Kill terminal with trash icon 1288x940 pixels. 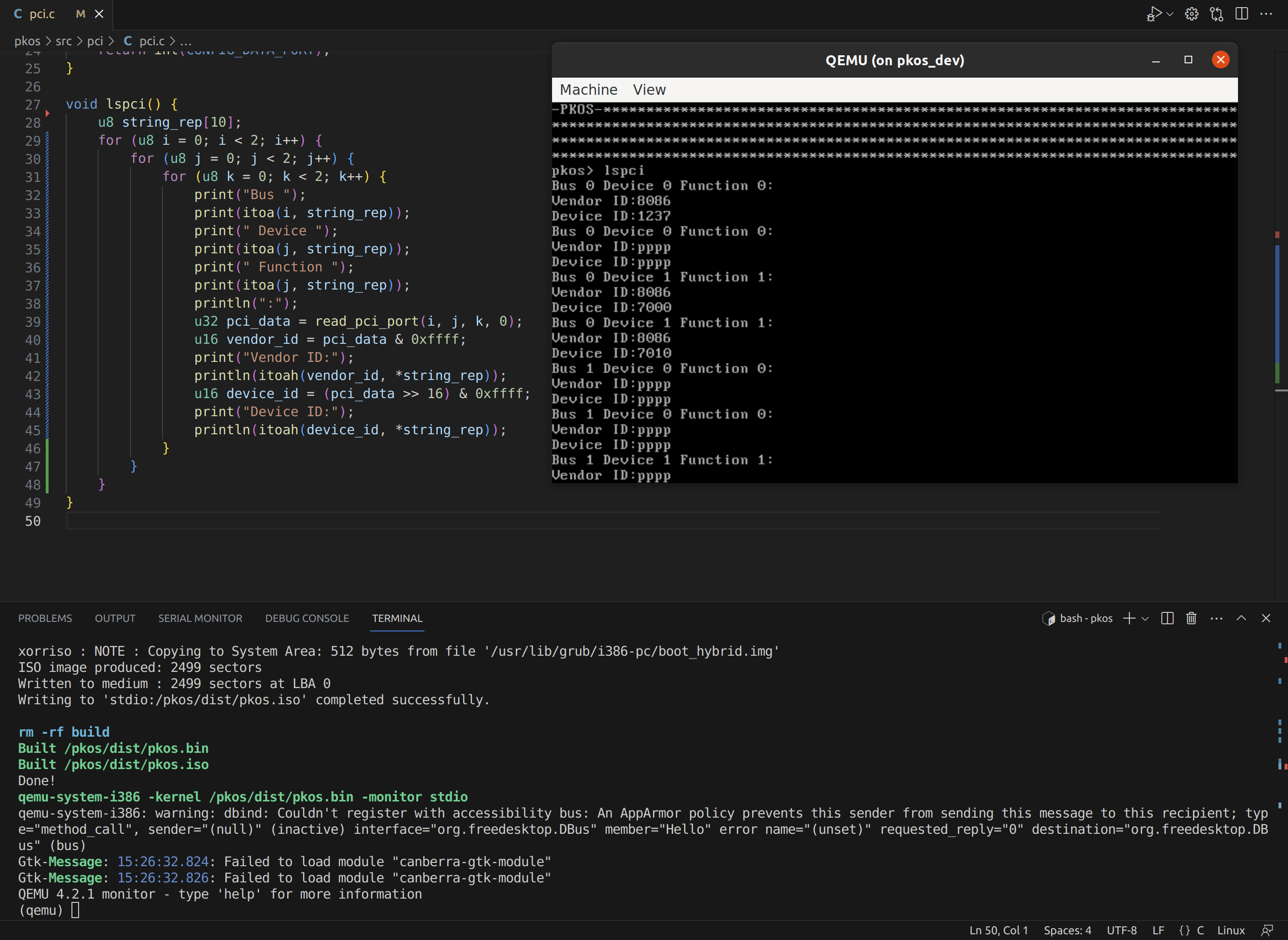[x=1191, y=618]
